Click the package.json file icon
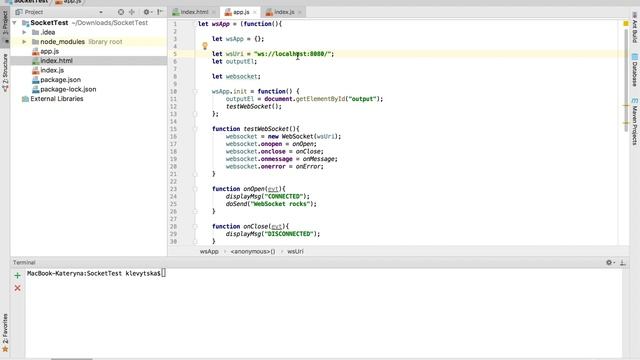Screen dimensions: 640x360 [x=36, y=80]
